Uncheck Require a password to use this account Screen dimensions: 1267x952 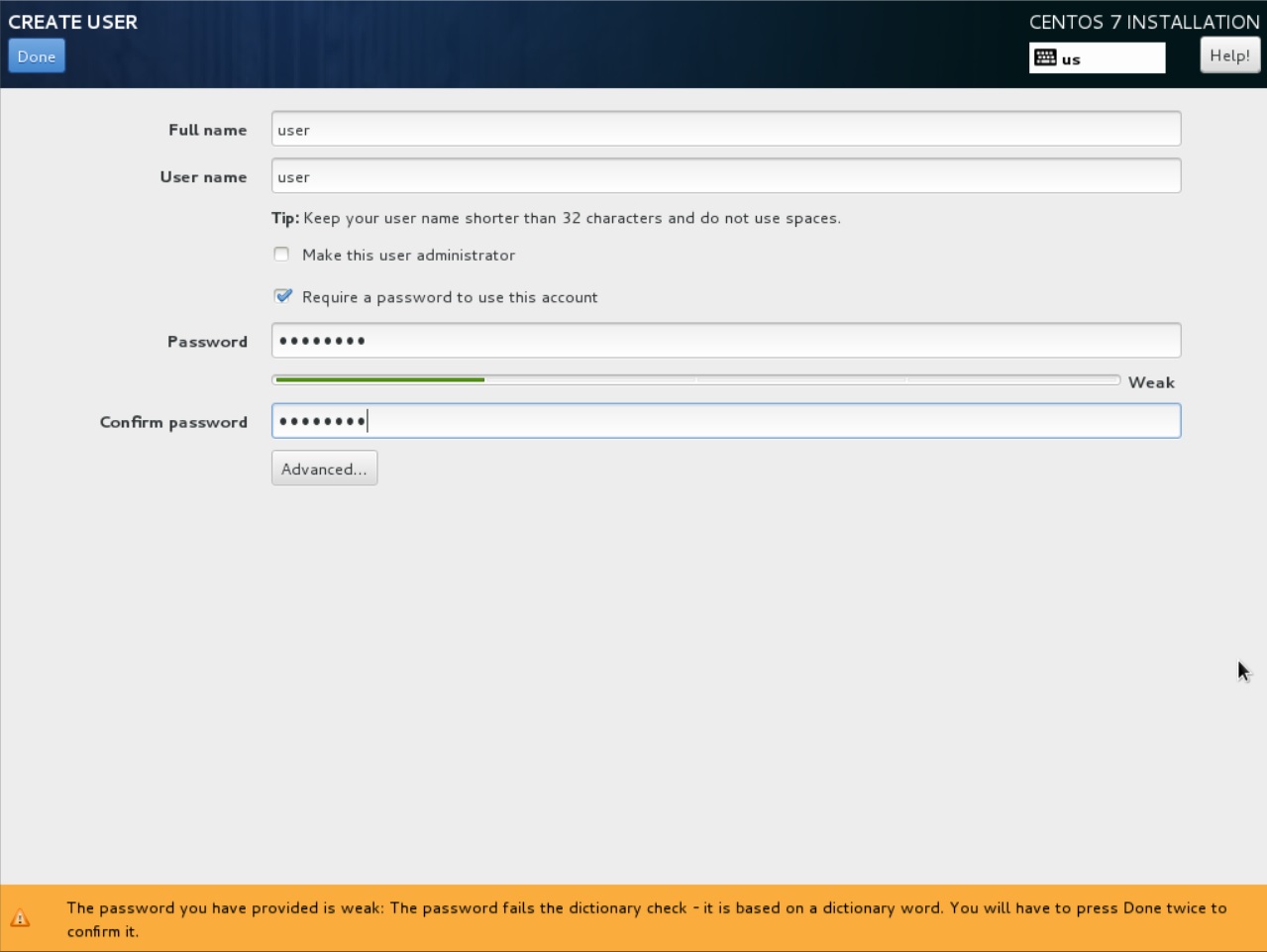point(283,296)
